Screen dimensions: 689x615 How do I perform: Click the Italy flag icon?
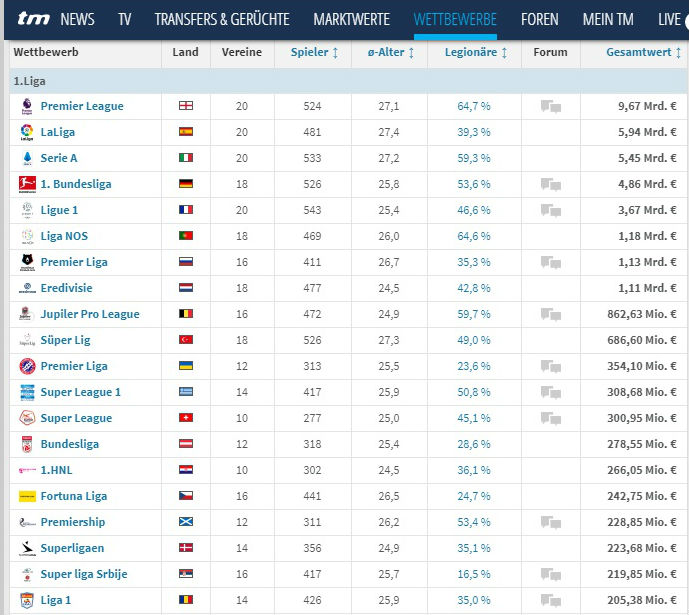pyautogui.click(x=185, y=158)
